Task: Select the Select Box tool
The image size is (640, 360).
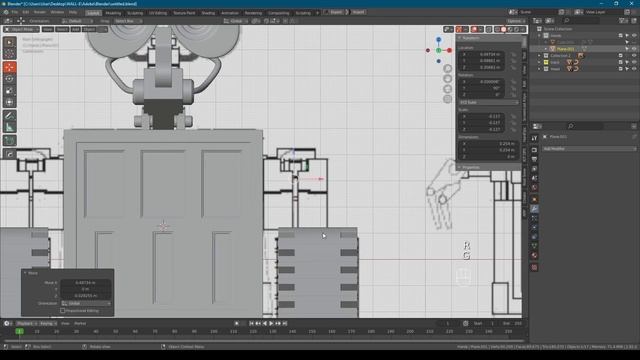Action: pos(10,42)
